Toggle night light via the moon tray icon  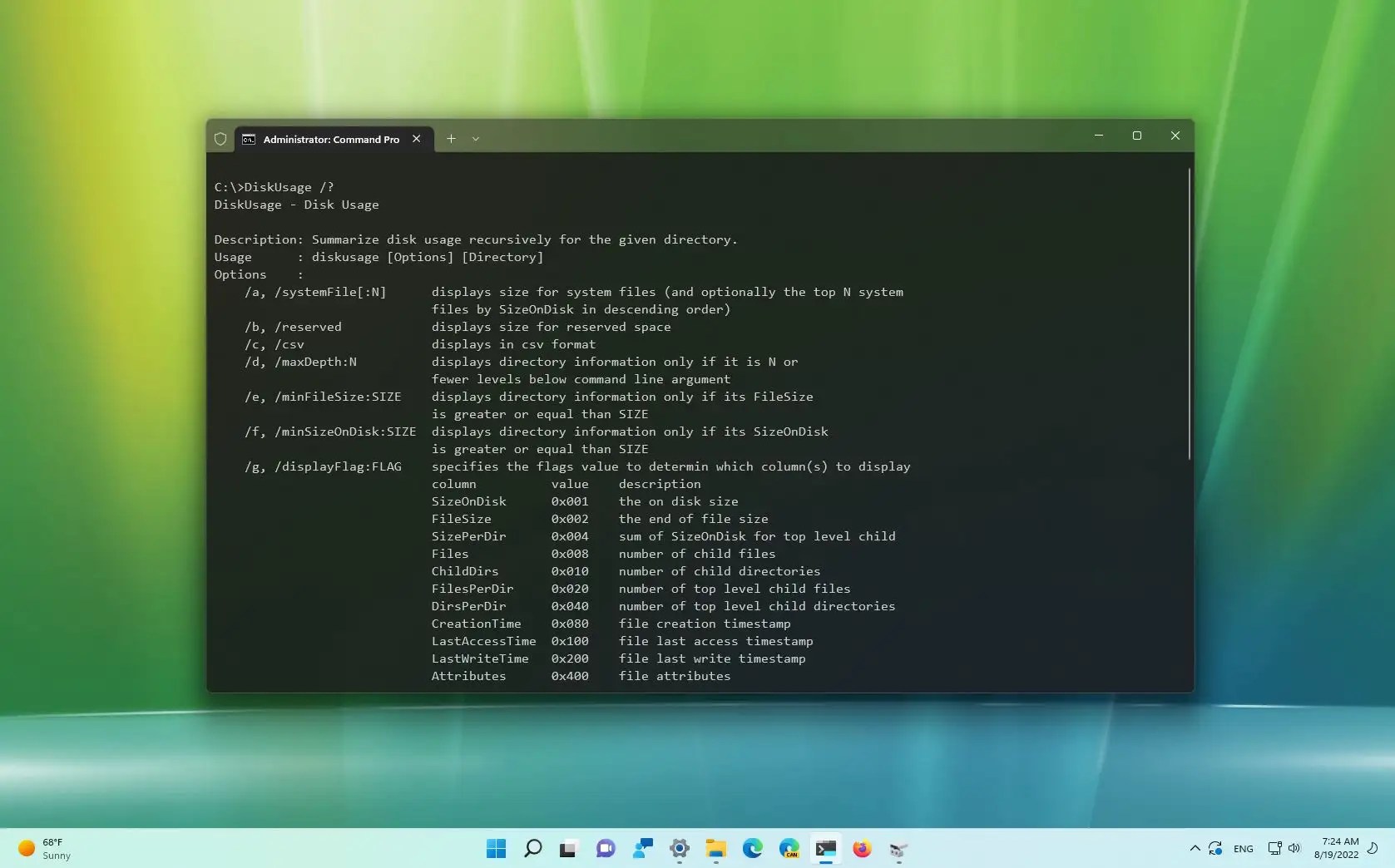1373,849
